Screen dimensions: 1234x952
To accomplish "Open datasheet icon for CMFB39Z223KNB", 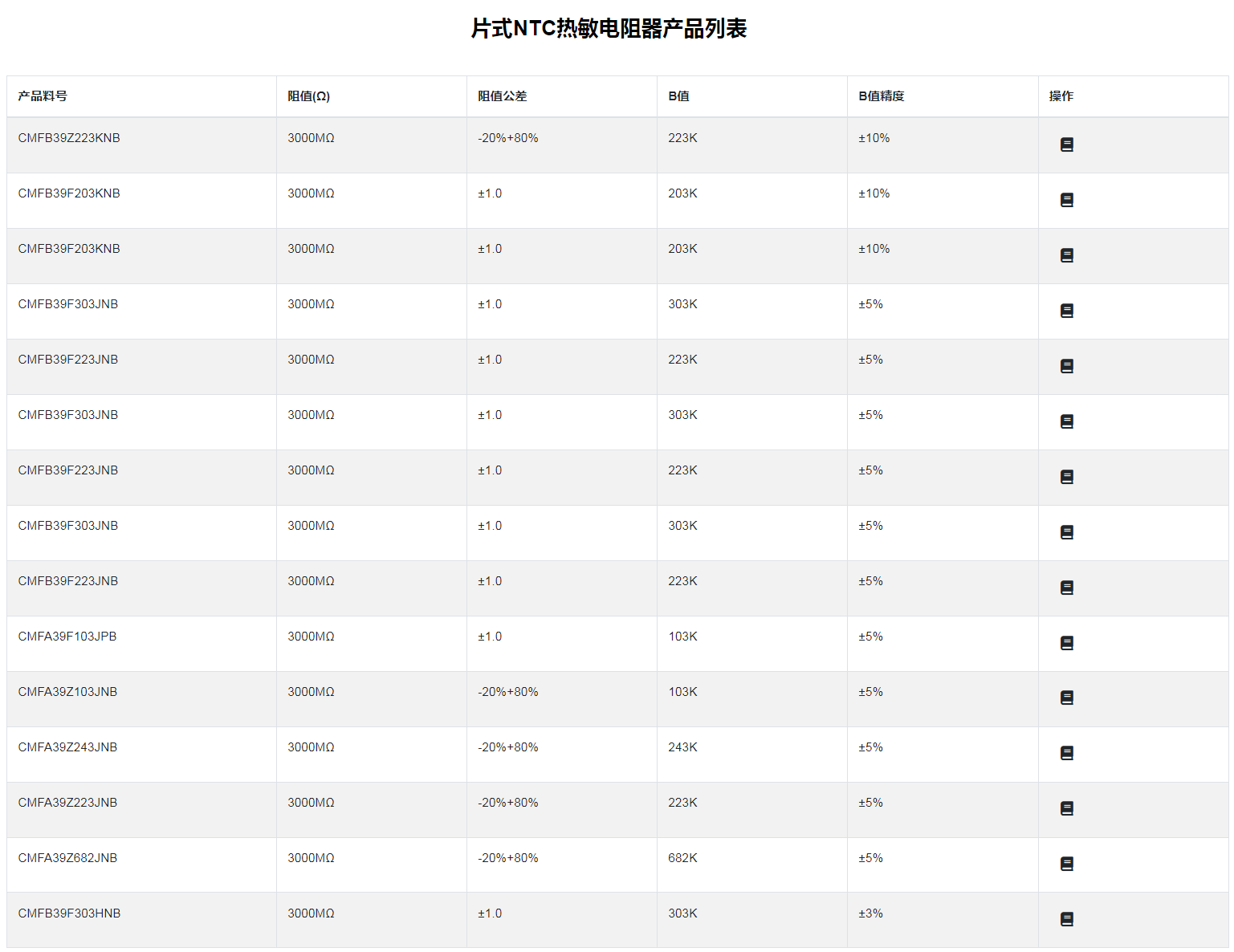I will point(1066,145).
